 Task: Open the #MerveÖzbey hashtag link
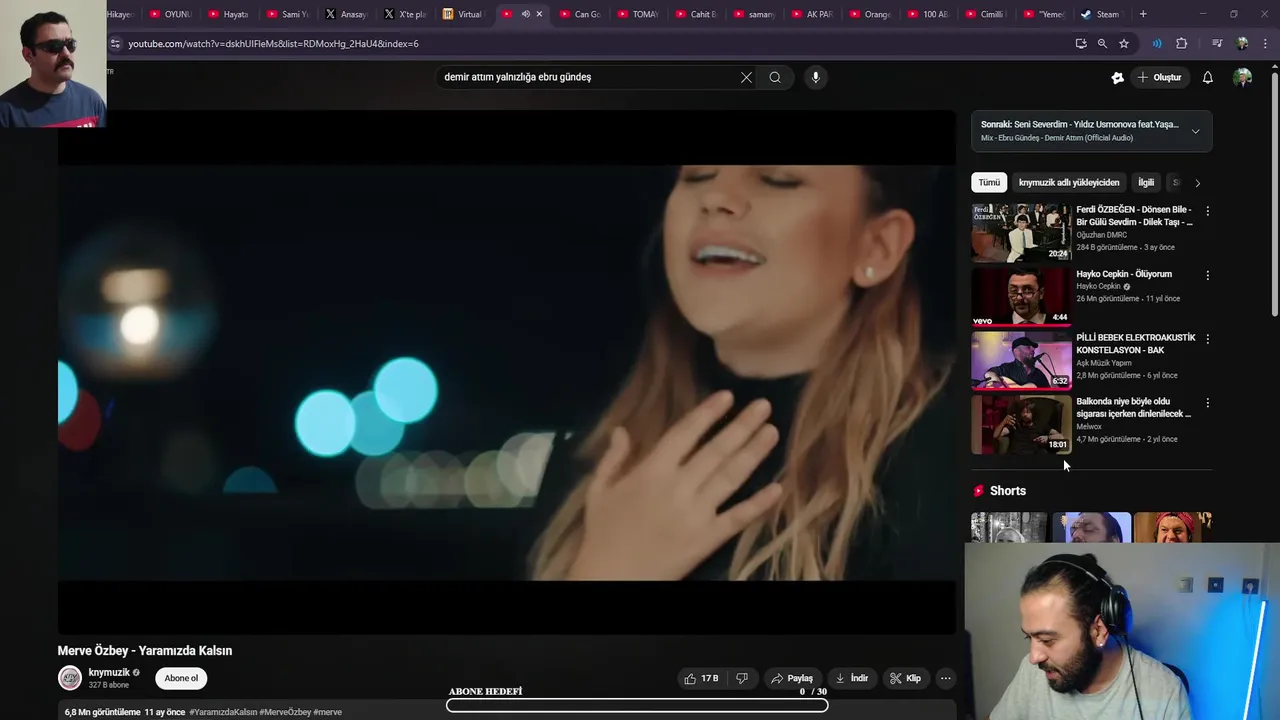(x=284, y=712)
